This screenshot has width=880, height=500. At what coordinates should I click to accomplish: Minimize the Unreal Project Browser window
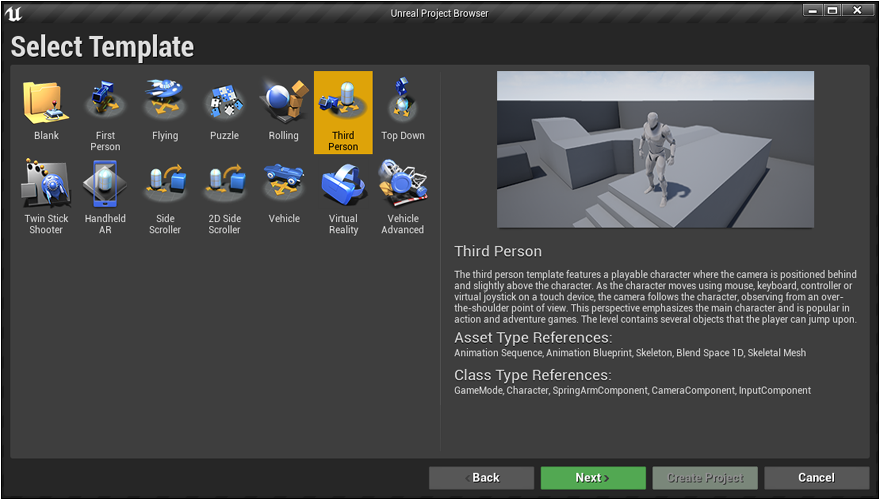(x=812, y=10)
